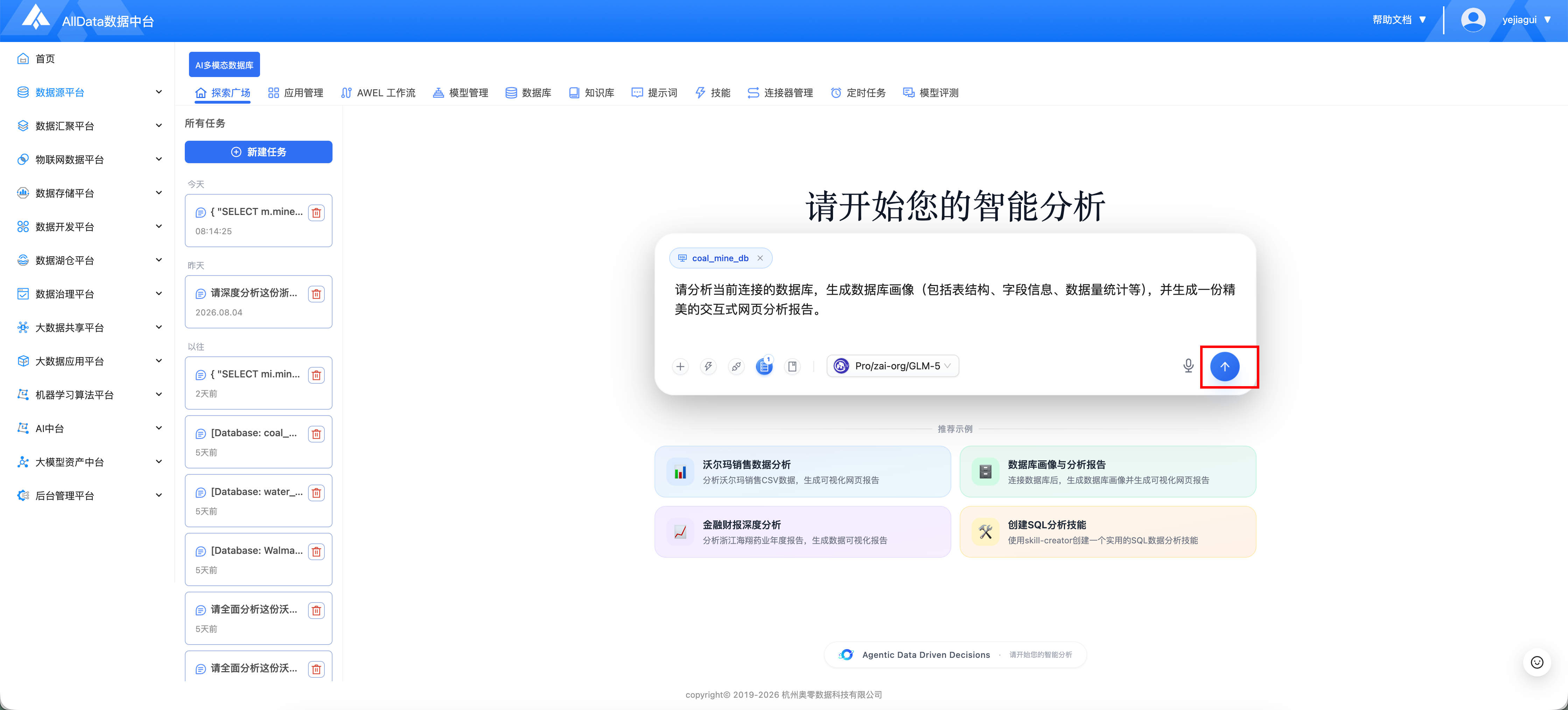Select the 沃尔玛销售数据分析 example card
This screenshot has height=710, width=1568.
tap(803, 472)
